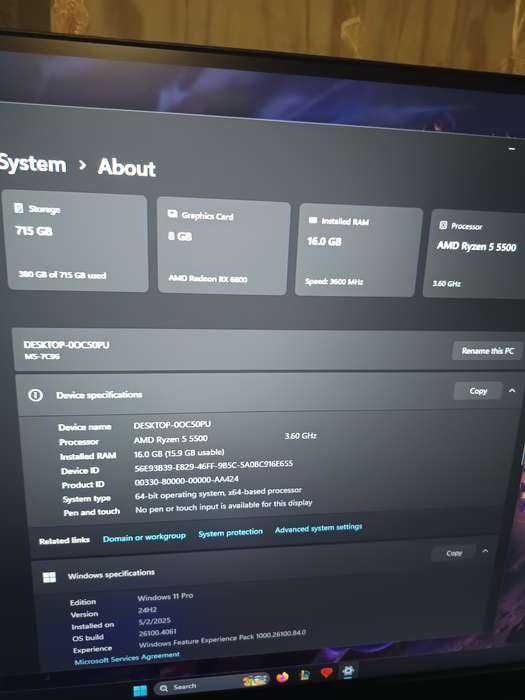Open System protection link
This screenshot has height=700, width=525.
230,533
